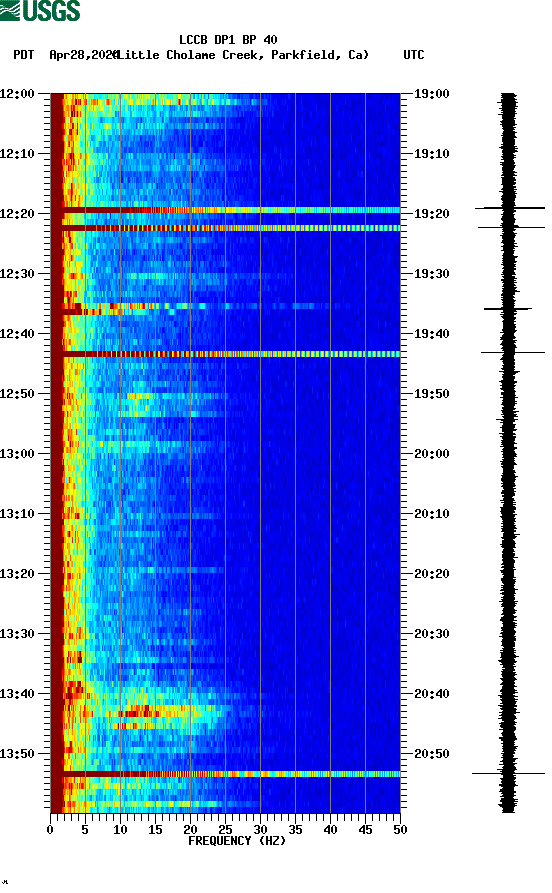Screen dimensions: 552x893
Task: Click the 40 Hz frequency axis label
Action: coord(330,830)
